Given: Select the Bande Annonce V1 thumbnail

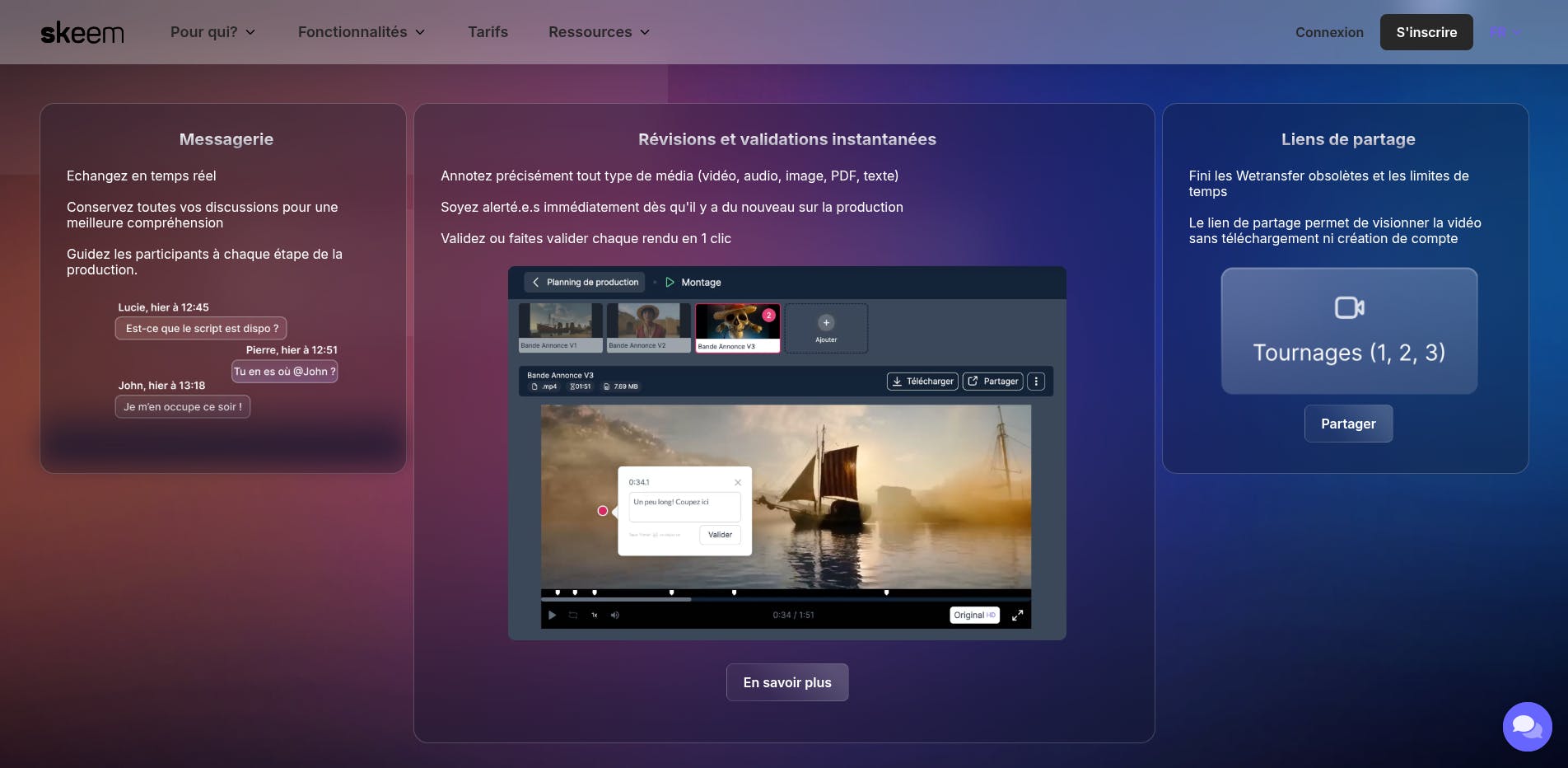Looking at the screenshot, I should point(560,327).
